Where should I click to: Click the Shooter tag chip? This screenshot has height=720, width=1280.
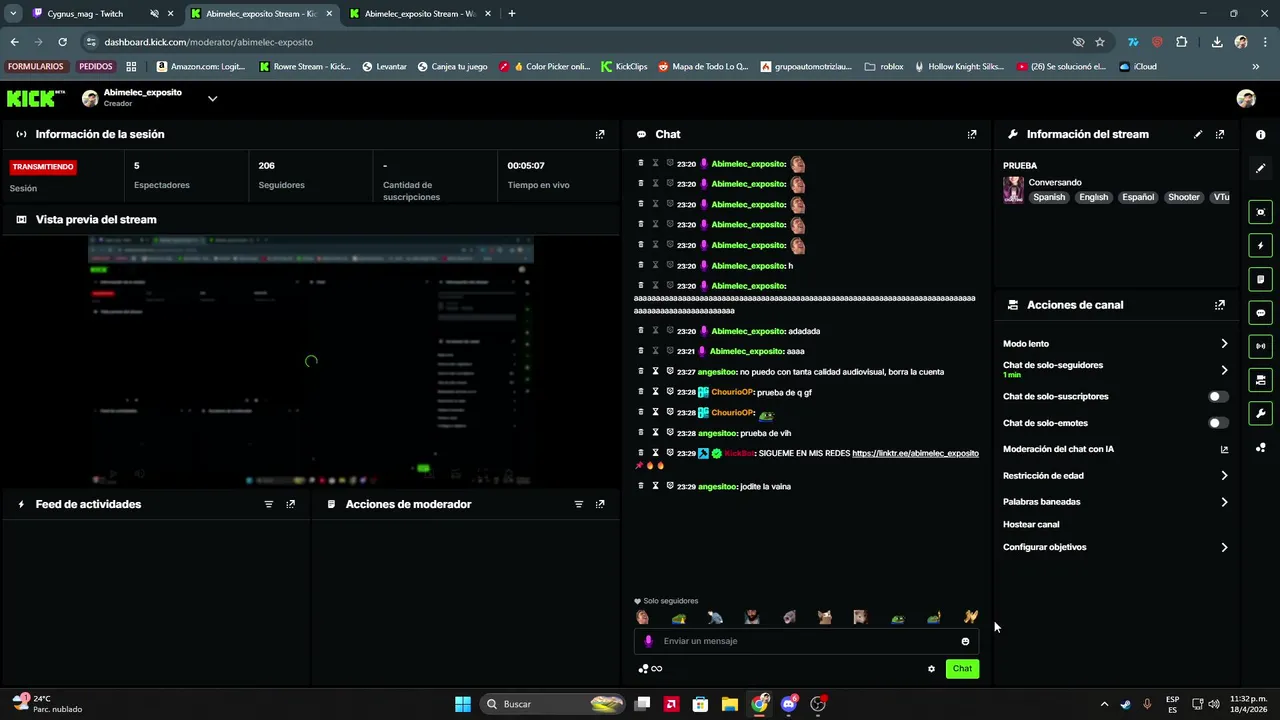point(1184,198)
